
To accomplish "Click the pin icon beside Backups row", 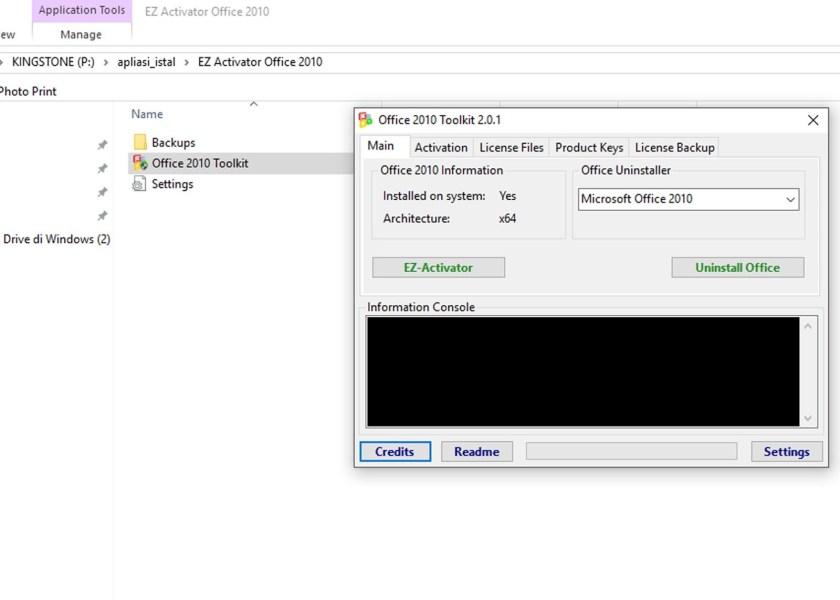I will pyautogui.click(x=102, y=145).
